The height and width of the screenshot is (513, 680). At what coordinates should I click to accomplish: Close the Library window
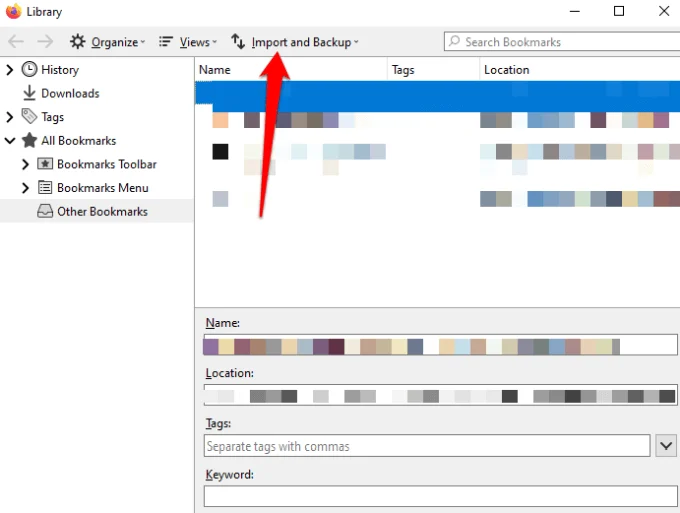664,11
